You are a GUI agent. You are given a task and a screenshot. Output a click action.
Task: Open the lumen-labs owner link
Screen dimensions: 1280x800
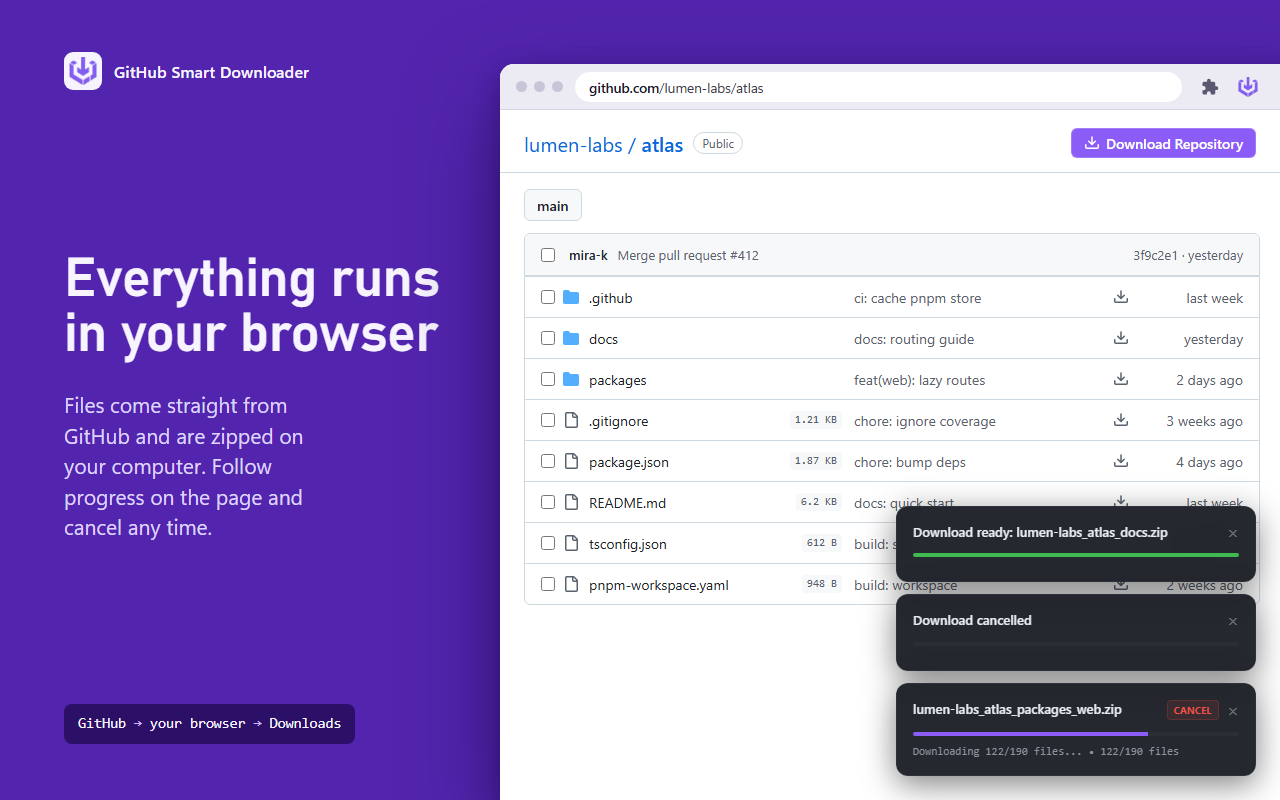coord(573,145)
